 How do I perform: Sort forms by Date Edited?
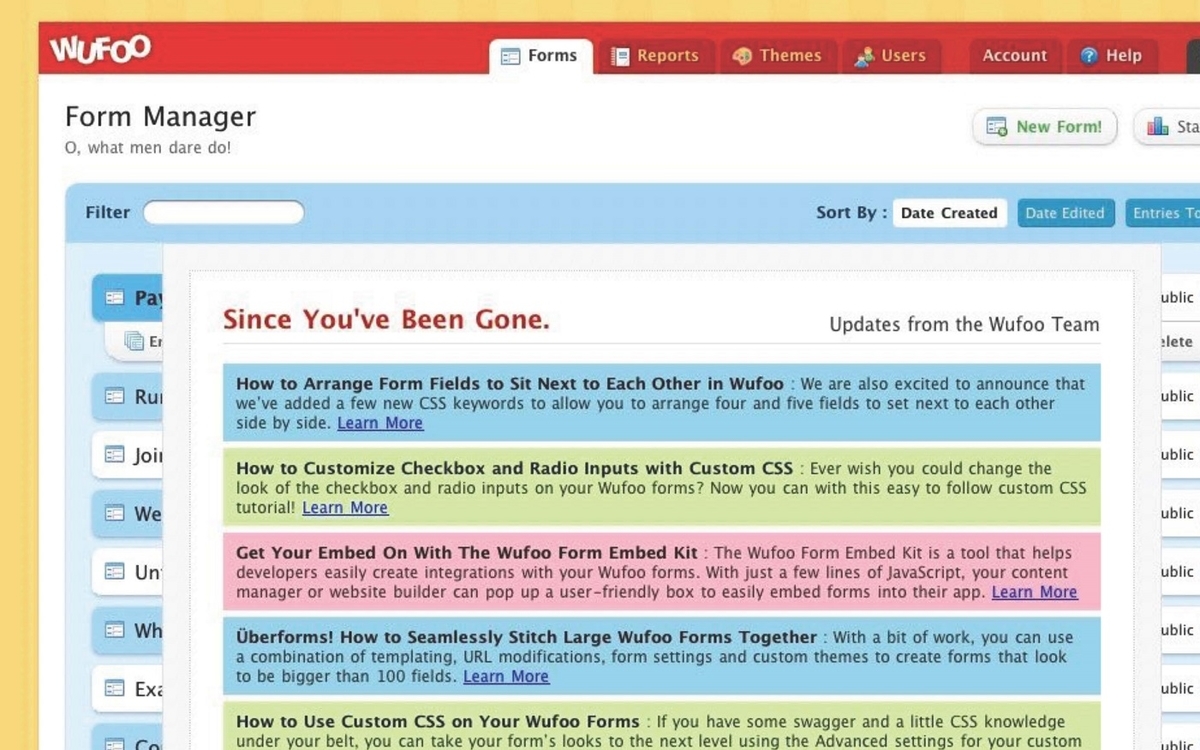1065,213
